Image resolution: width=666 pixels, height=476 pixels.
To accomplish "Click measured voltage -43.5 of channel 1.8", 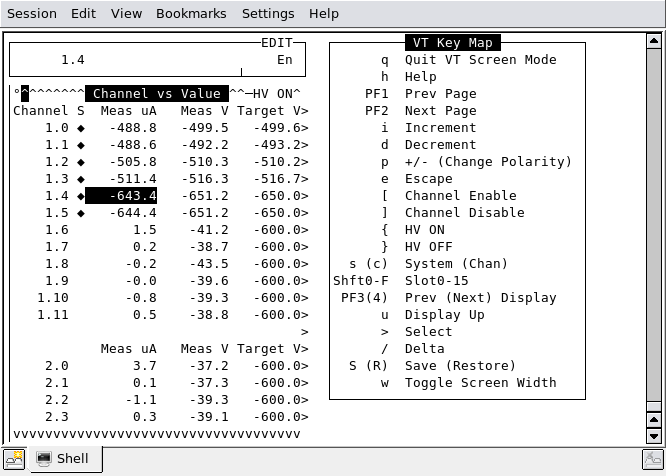I will [x=209, y=264].
